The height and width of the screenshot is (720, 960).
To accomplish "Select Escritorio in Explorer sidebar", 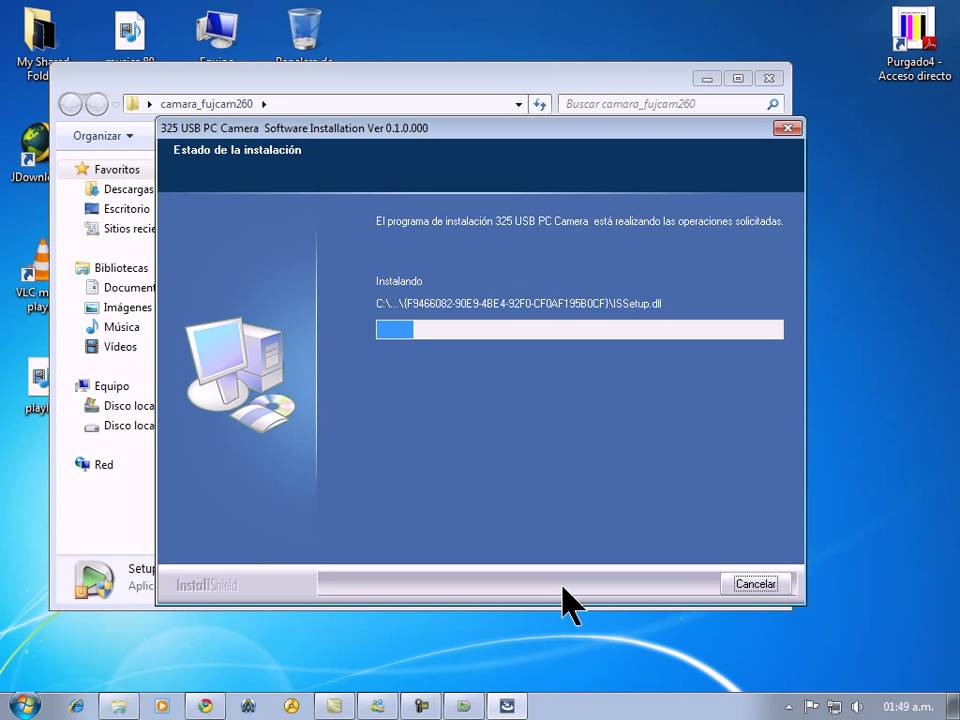I will 127,209.
